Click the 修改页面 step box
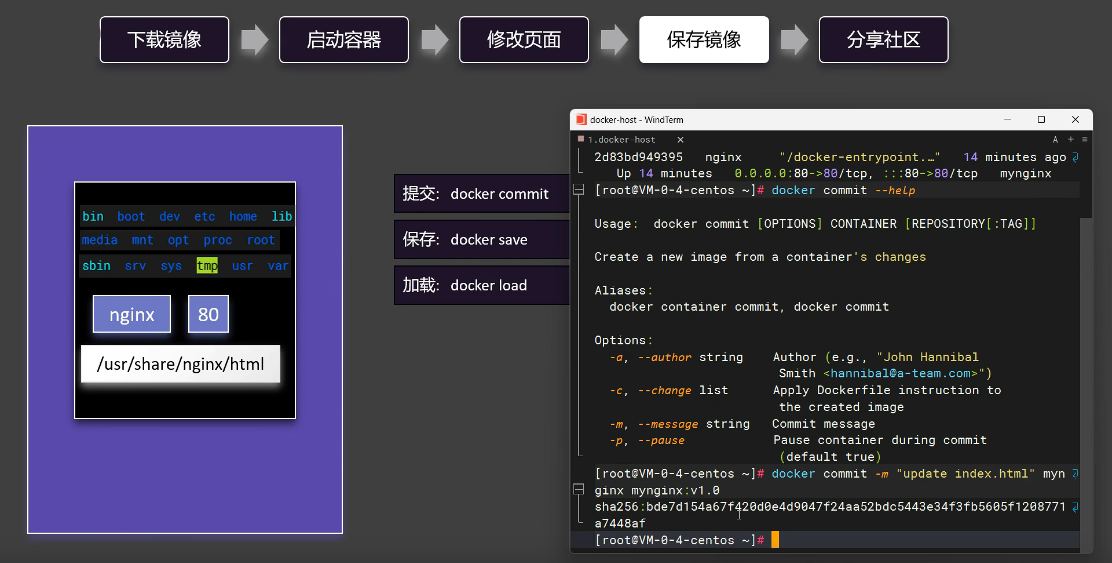This screenshot has width=1112, height=563. click(524, 40)
